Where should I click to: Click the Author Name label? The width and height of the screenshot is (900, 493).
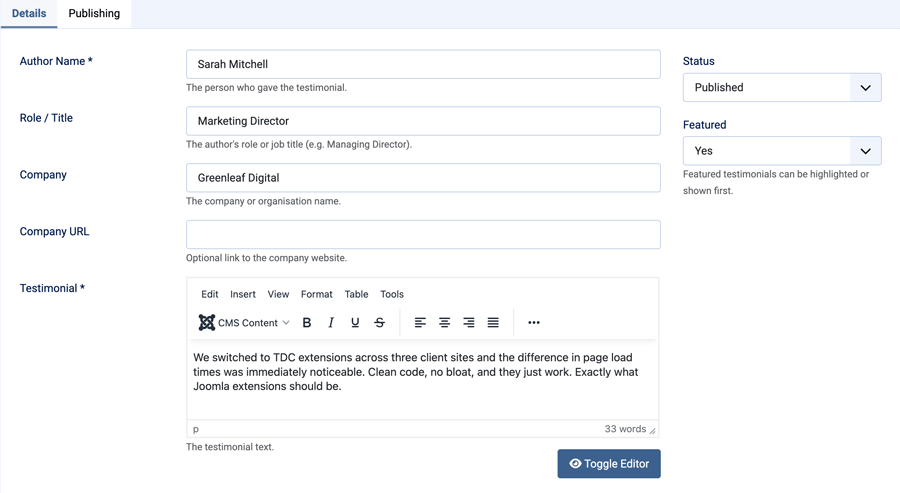(56, 61)
